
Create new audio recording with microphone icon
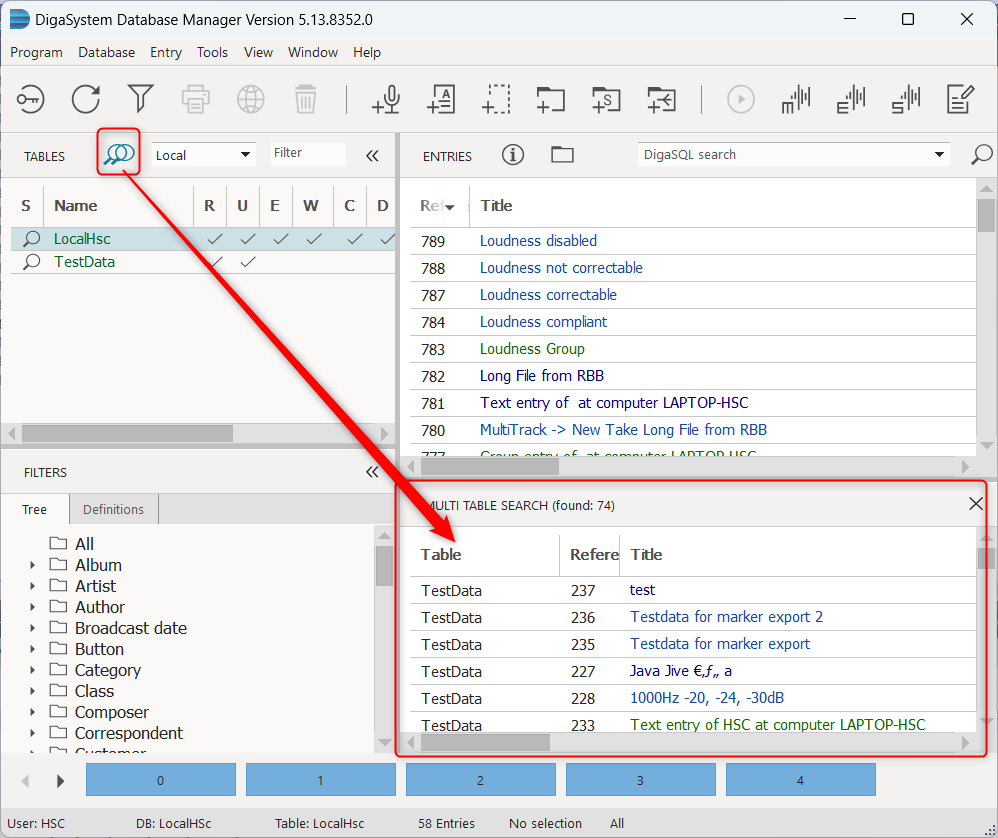386,99
